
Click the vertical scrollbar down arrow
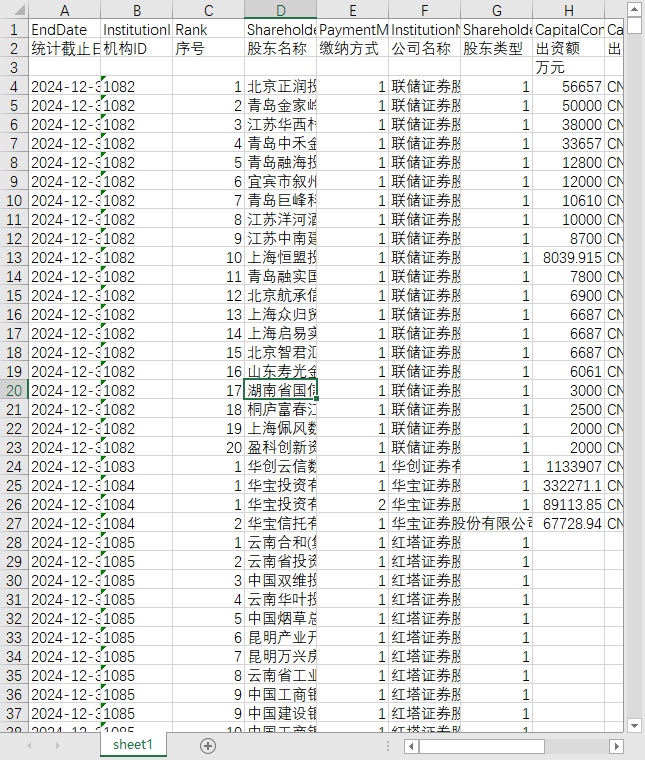[x=634, y=726]
